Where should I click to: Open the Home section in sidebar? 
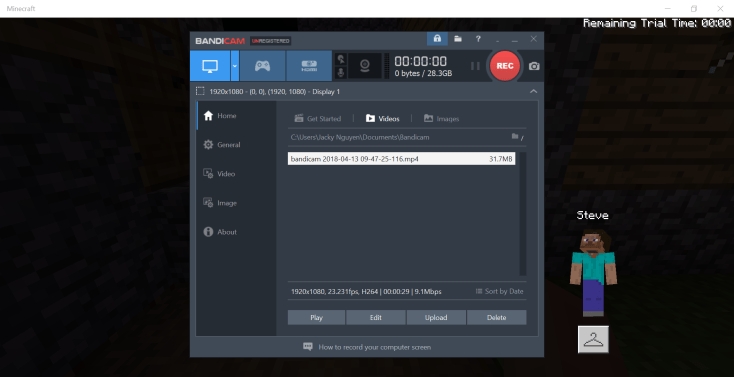point(236,116)
